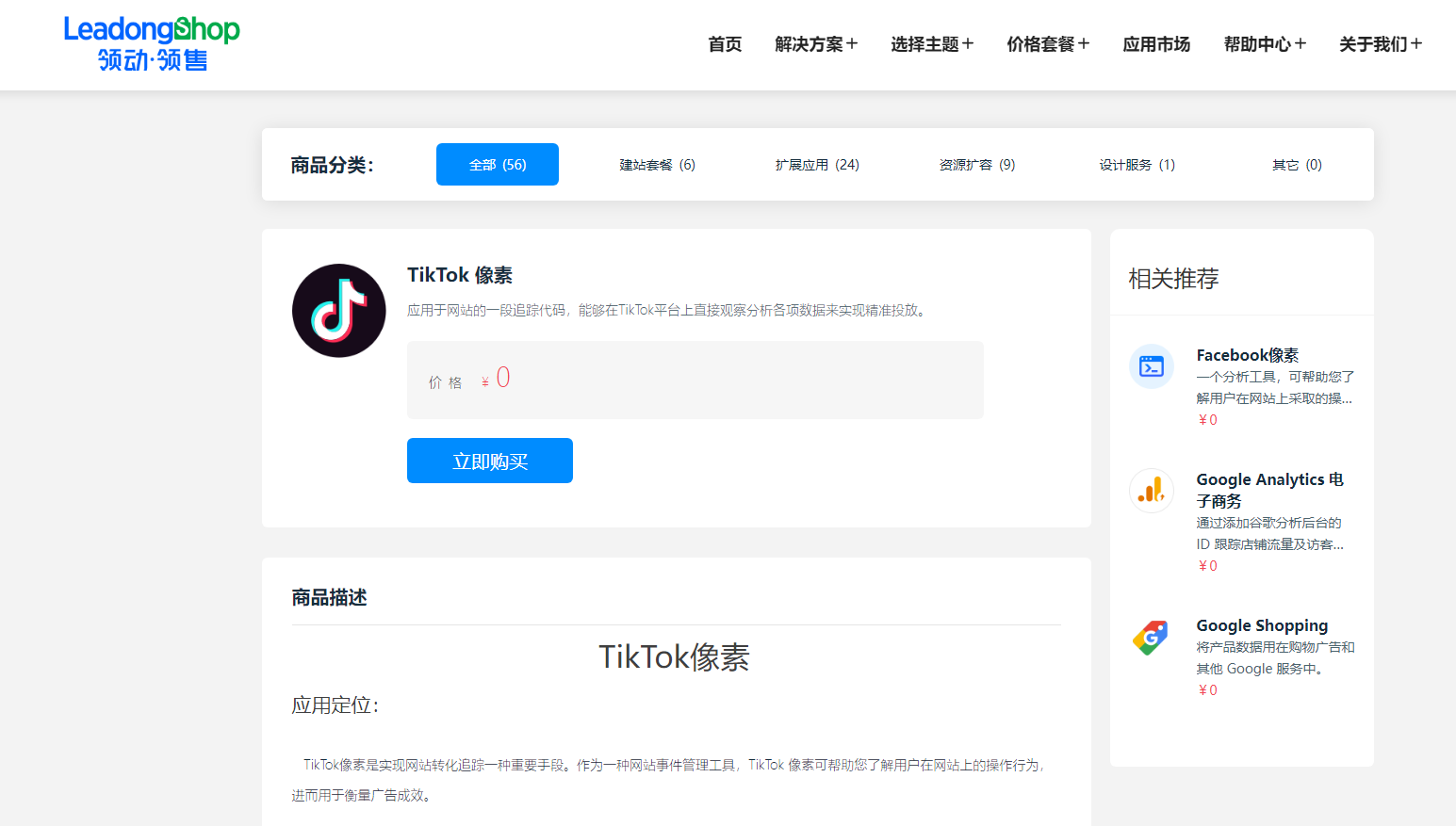Open the Facebook像素 icon
Viewport: 1456px width, 826px height.
pyautogui.click(x=1152, y=366)
